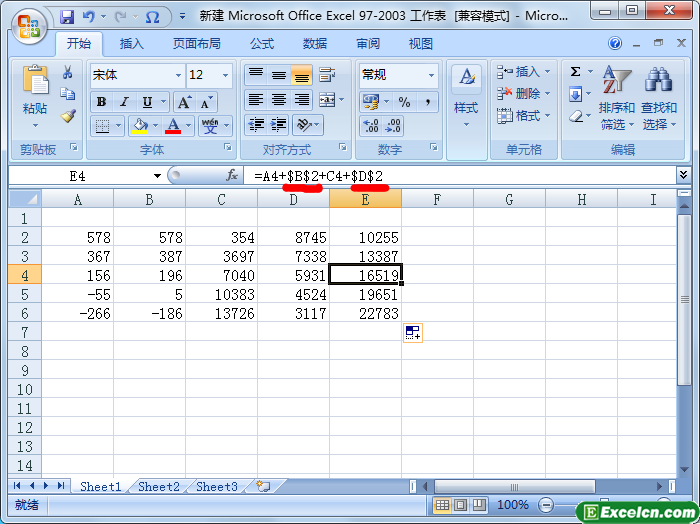
Task: Click the Save icon in quick access toolbar
Action: (x=67, y=17)
